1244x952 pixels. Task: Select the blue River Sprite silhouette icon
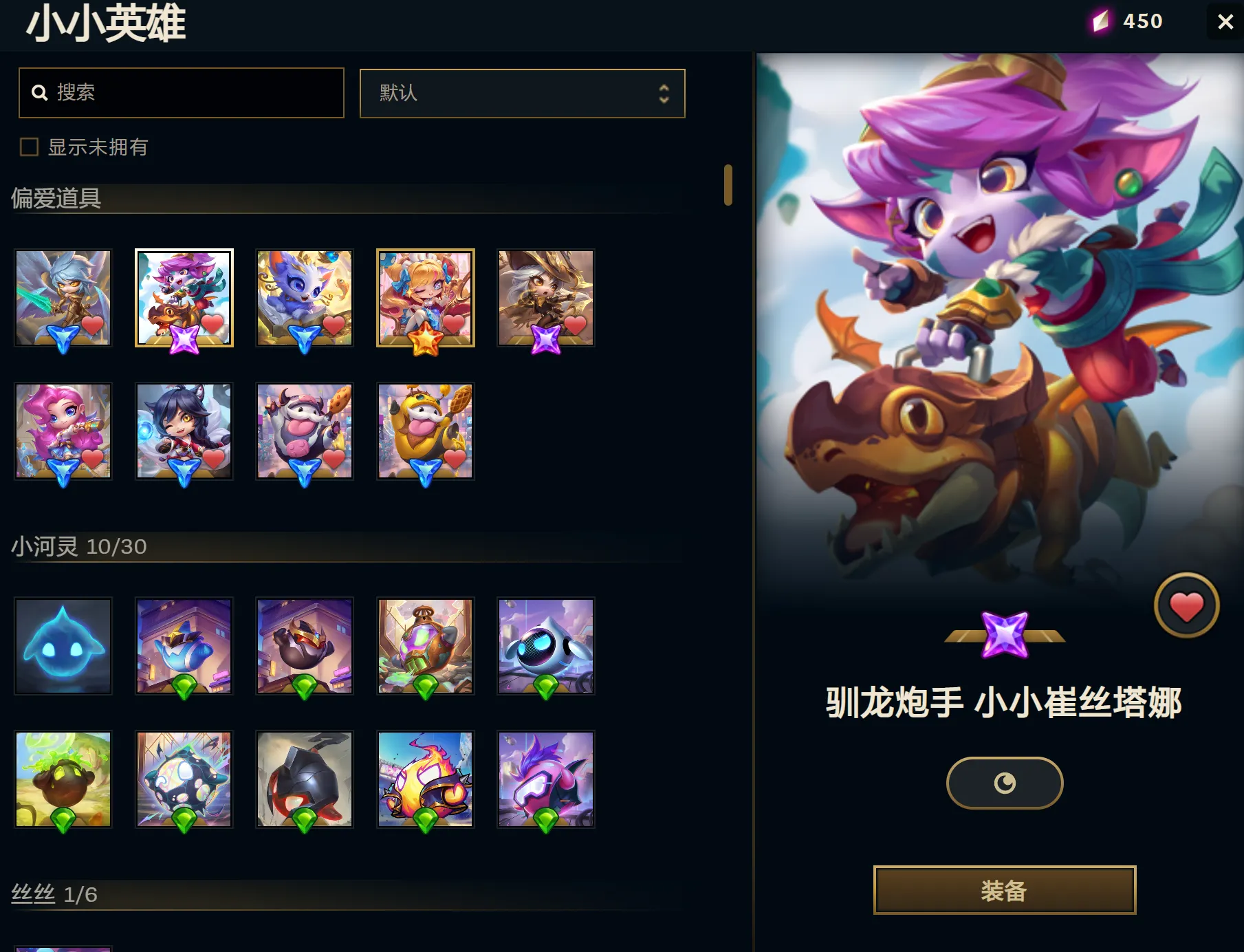63,646
